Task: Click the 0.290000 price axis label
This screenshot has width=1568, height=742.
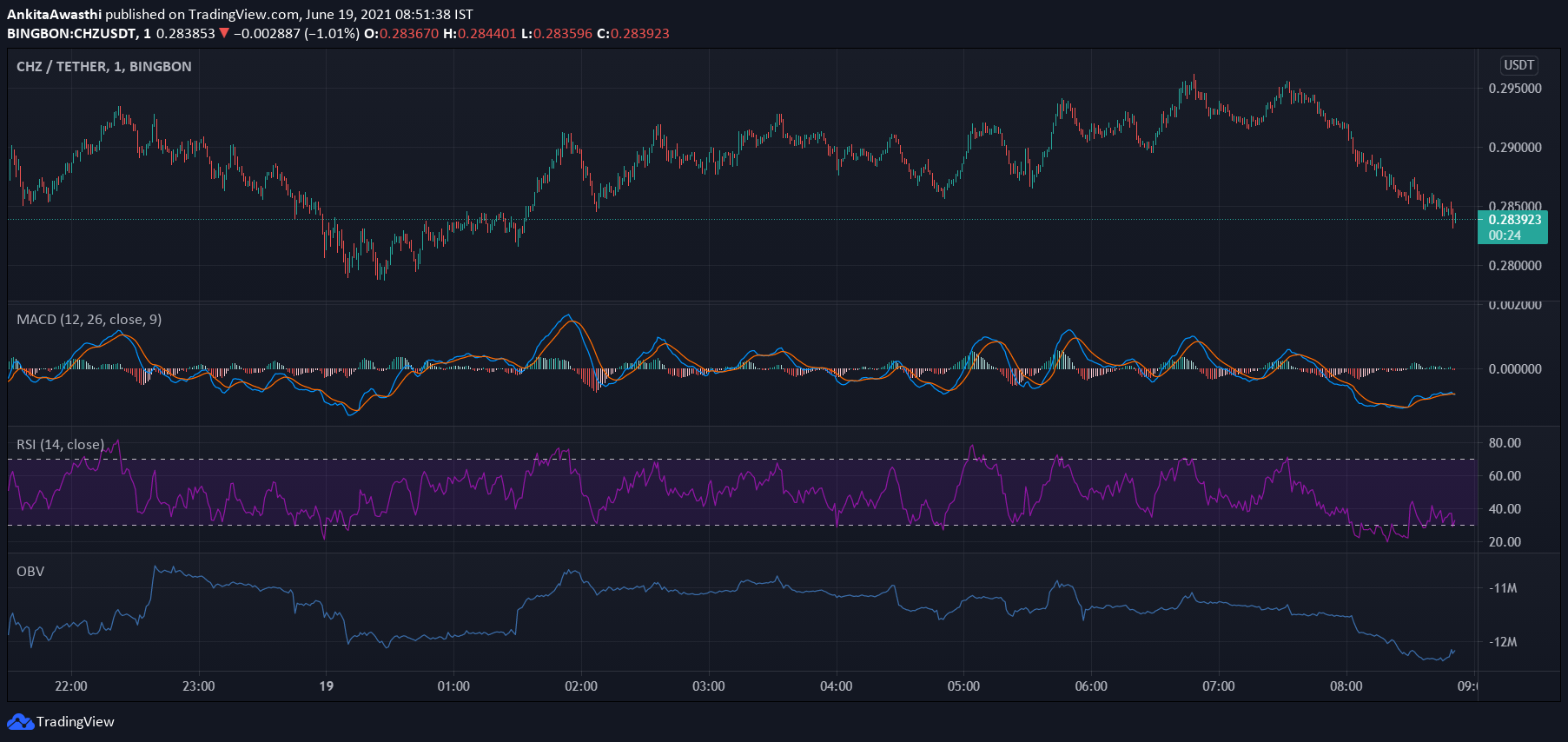Action: [1515, 148]
